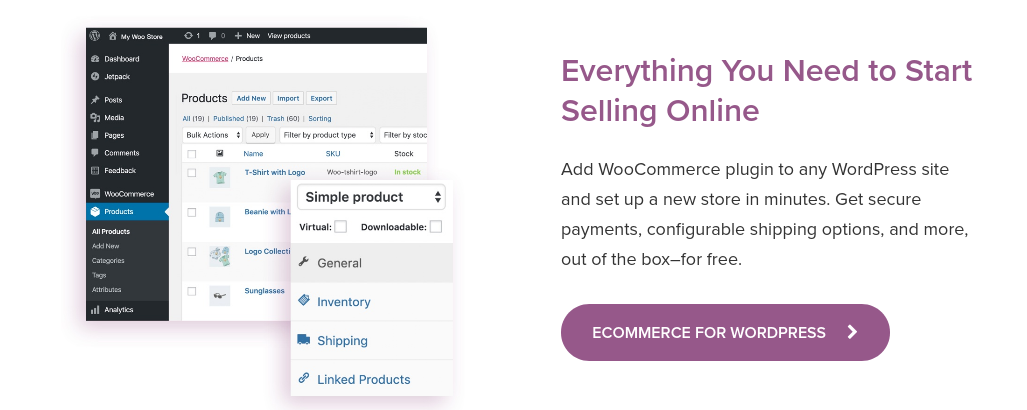
Task: Click the Ecommerce for WordPress button
Action: pos(725,332)
